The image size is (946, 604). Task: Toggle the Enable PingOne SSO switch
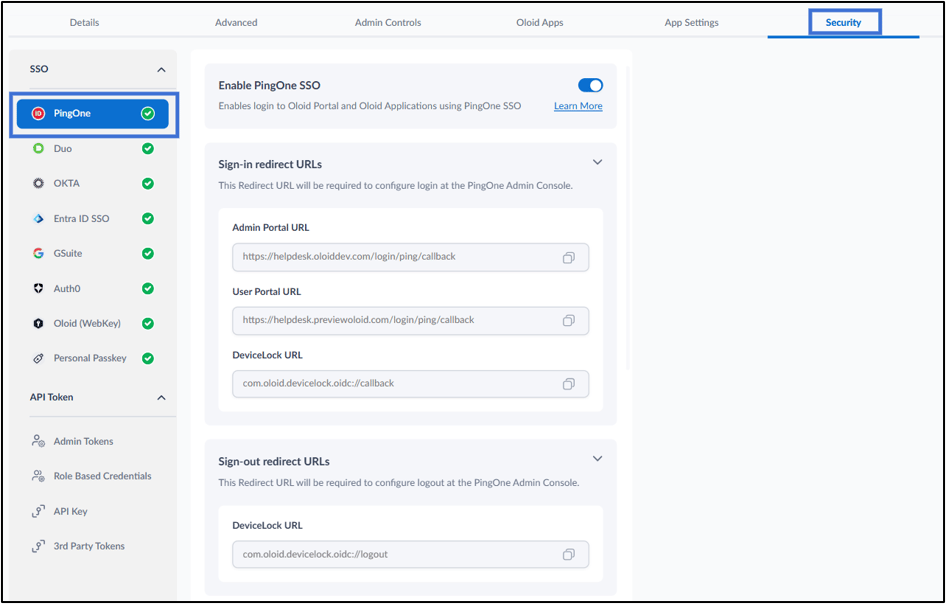coord(590,86)
